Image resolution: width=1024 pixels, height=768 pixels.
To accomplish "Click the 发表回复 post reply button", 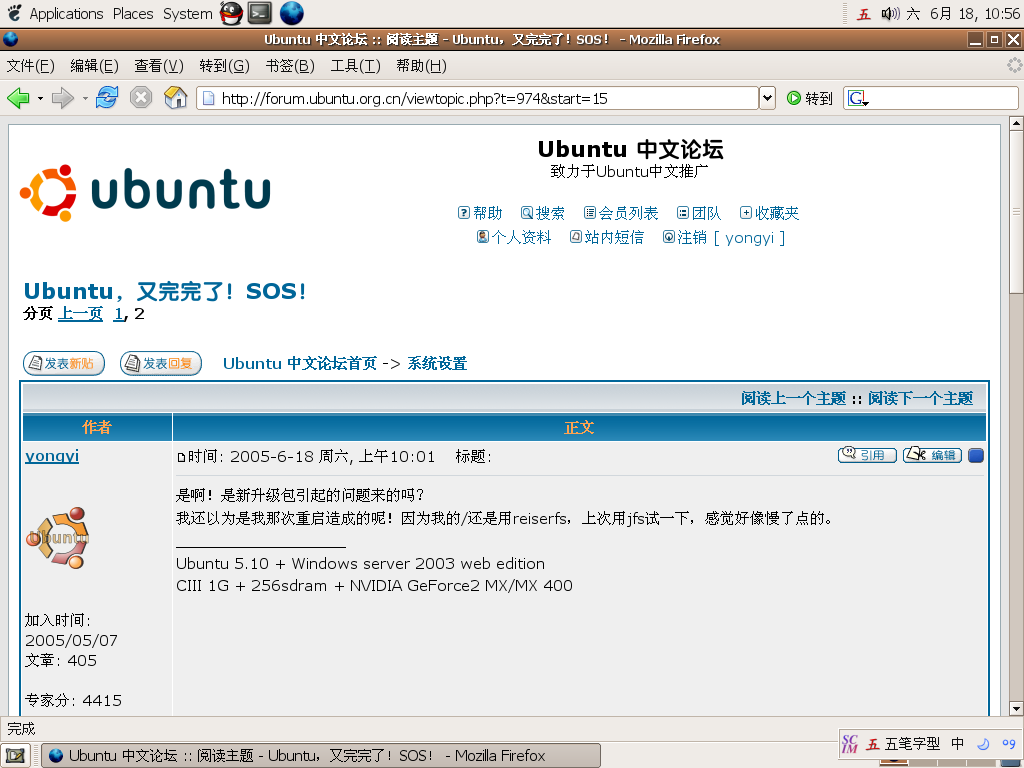I will coord(161,363).
